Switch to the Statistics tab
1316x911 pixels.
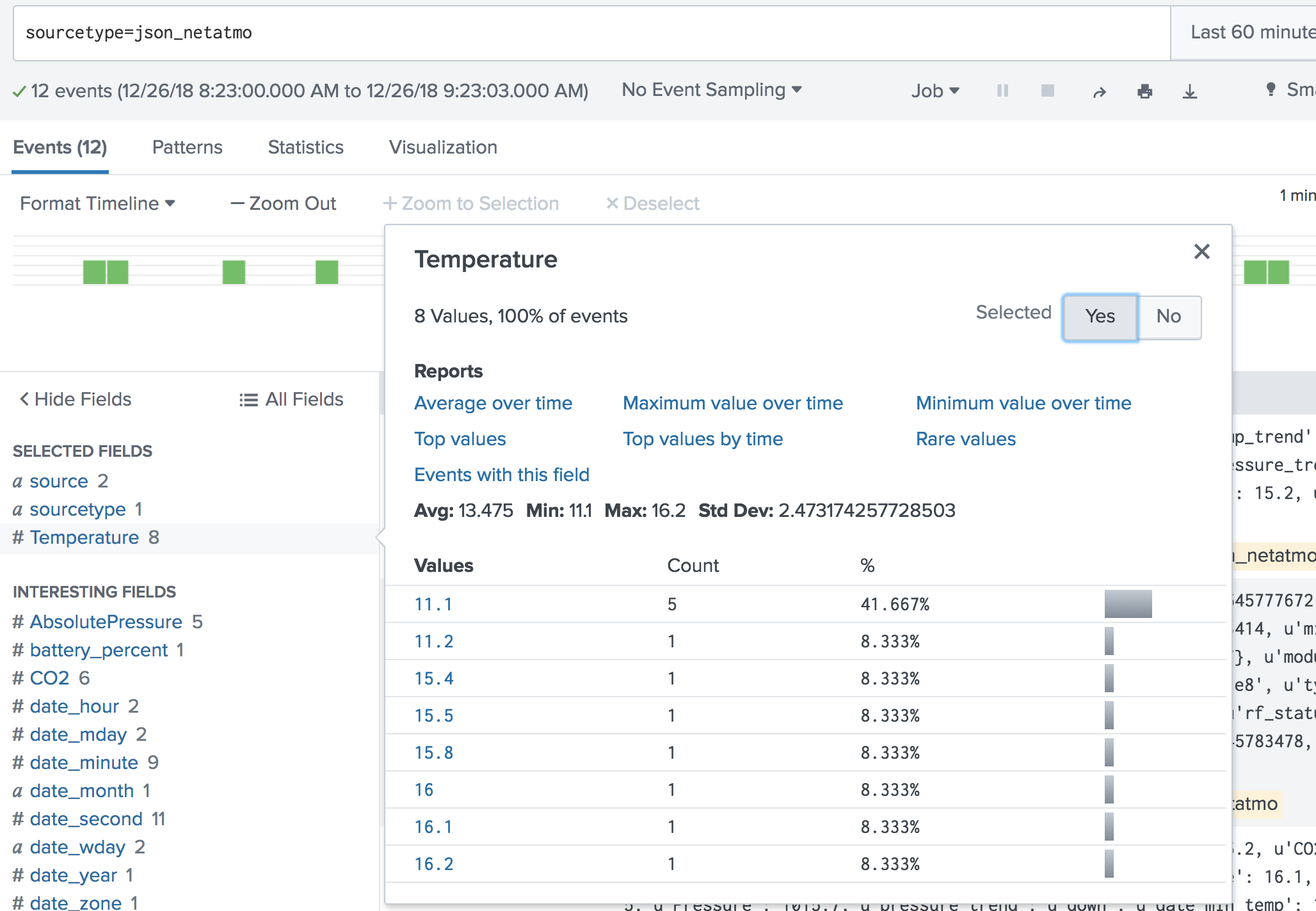click(x=306, y=148)
